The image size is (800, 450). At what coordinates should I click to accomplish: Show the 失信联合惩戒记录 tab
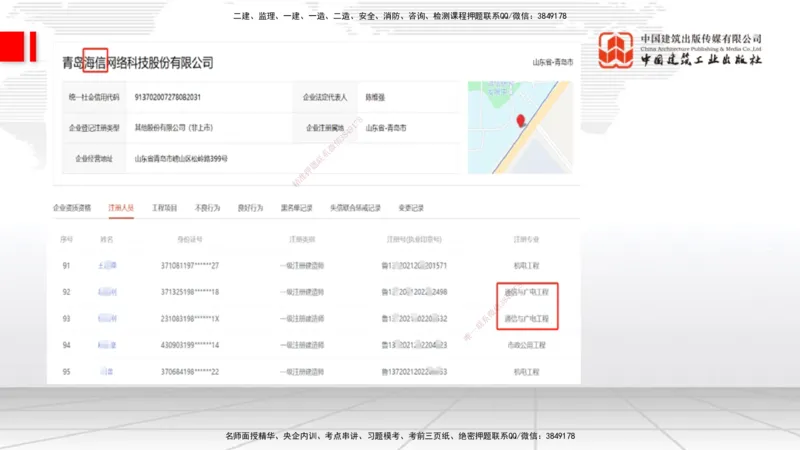[x=355, y=208]
